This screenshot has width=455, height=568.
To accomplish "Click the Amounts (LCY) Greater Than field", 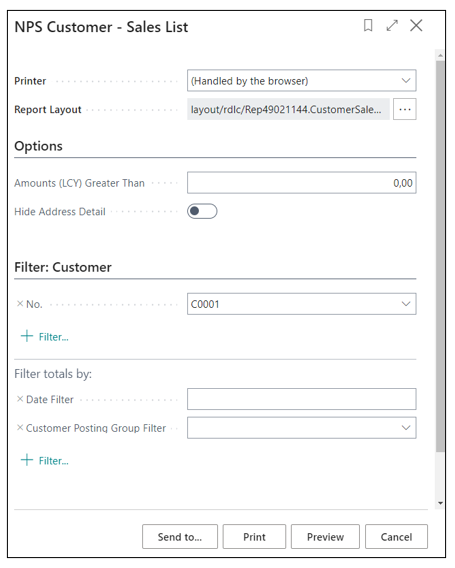I will tap(301, 183).
